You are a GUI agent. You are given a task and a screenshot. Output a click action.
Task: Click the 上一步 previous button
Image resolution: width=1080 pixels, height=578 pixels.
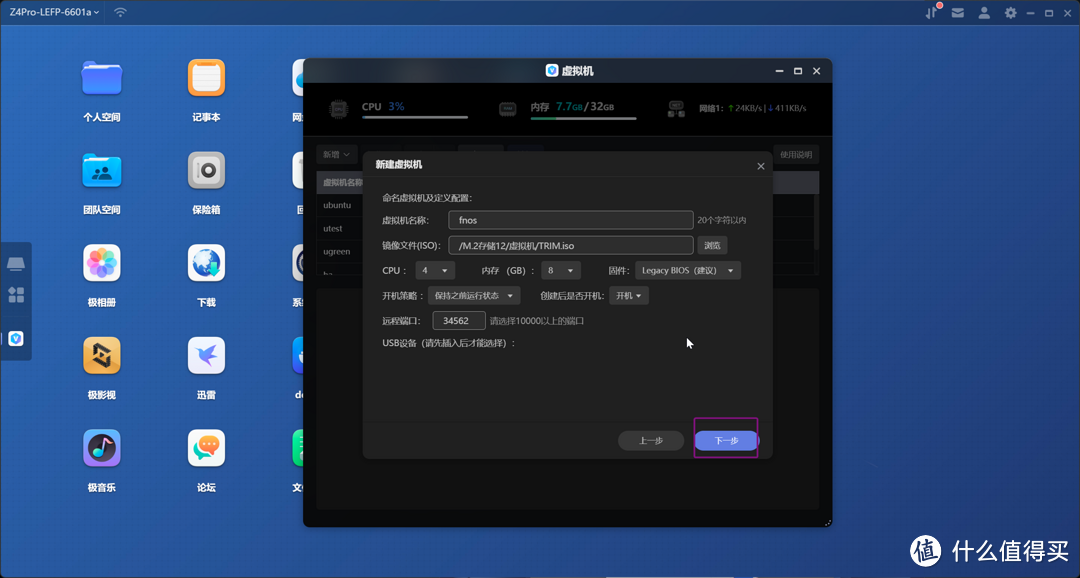[651, 440]
